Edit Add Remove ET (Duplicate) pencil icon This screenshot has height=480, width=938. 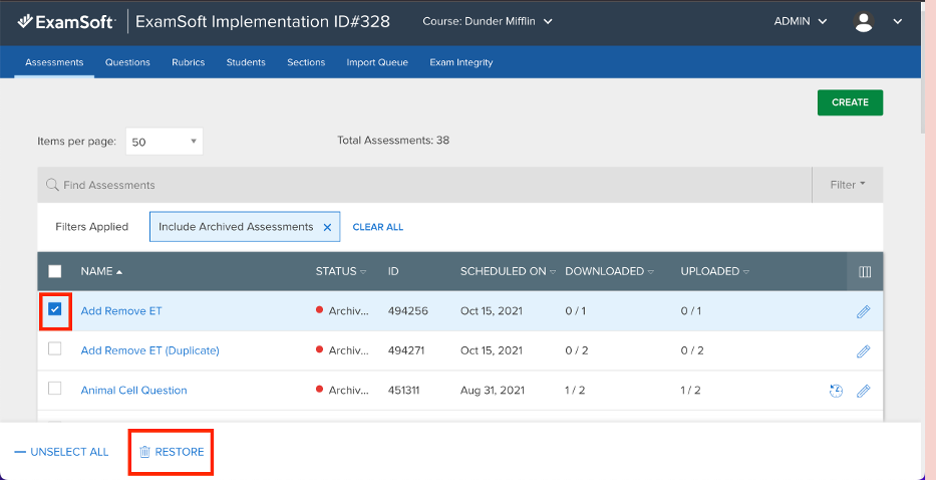863,351
